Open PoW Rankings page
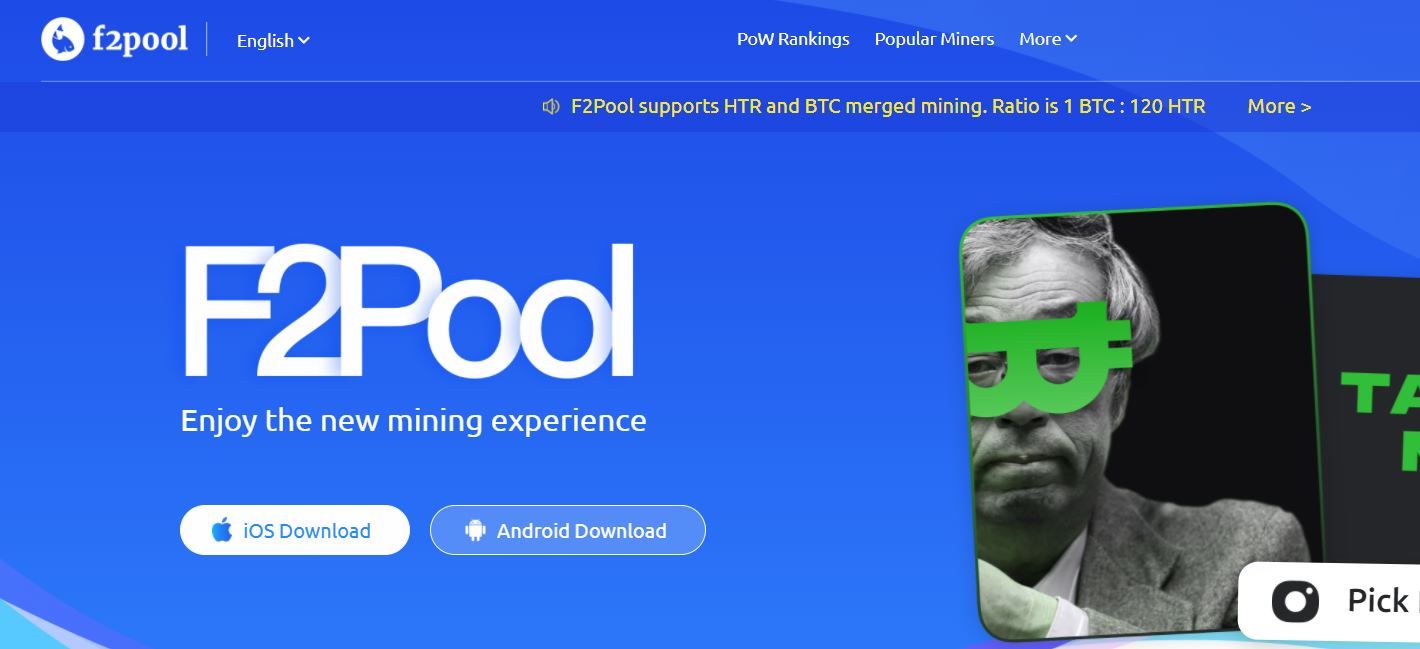 tap(793, 39)
